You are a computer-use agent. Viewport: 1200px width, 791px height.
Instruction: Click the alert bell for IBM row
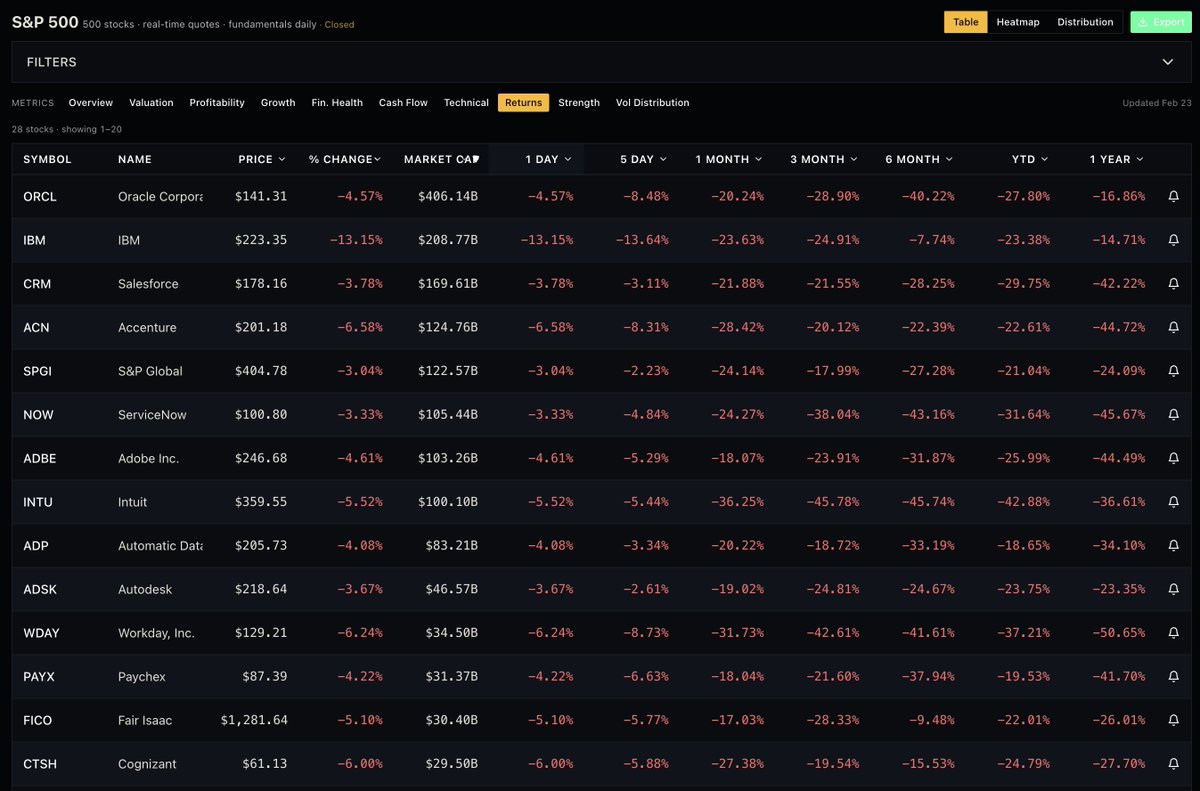click(x=1174, y=240)
